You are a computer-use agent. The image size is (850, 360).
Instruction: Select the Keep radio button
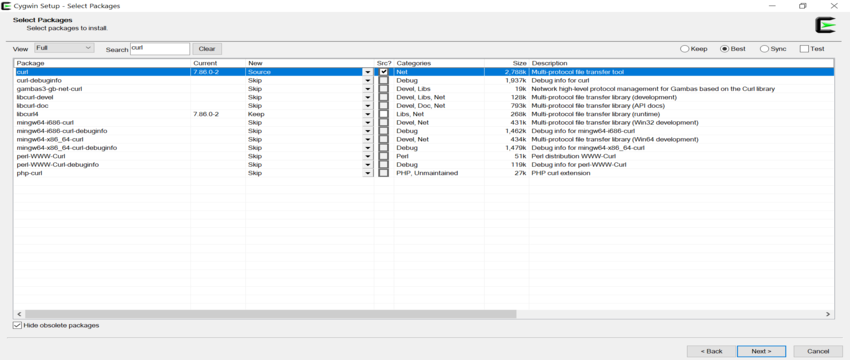[684, 49]
